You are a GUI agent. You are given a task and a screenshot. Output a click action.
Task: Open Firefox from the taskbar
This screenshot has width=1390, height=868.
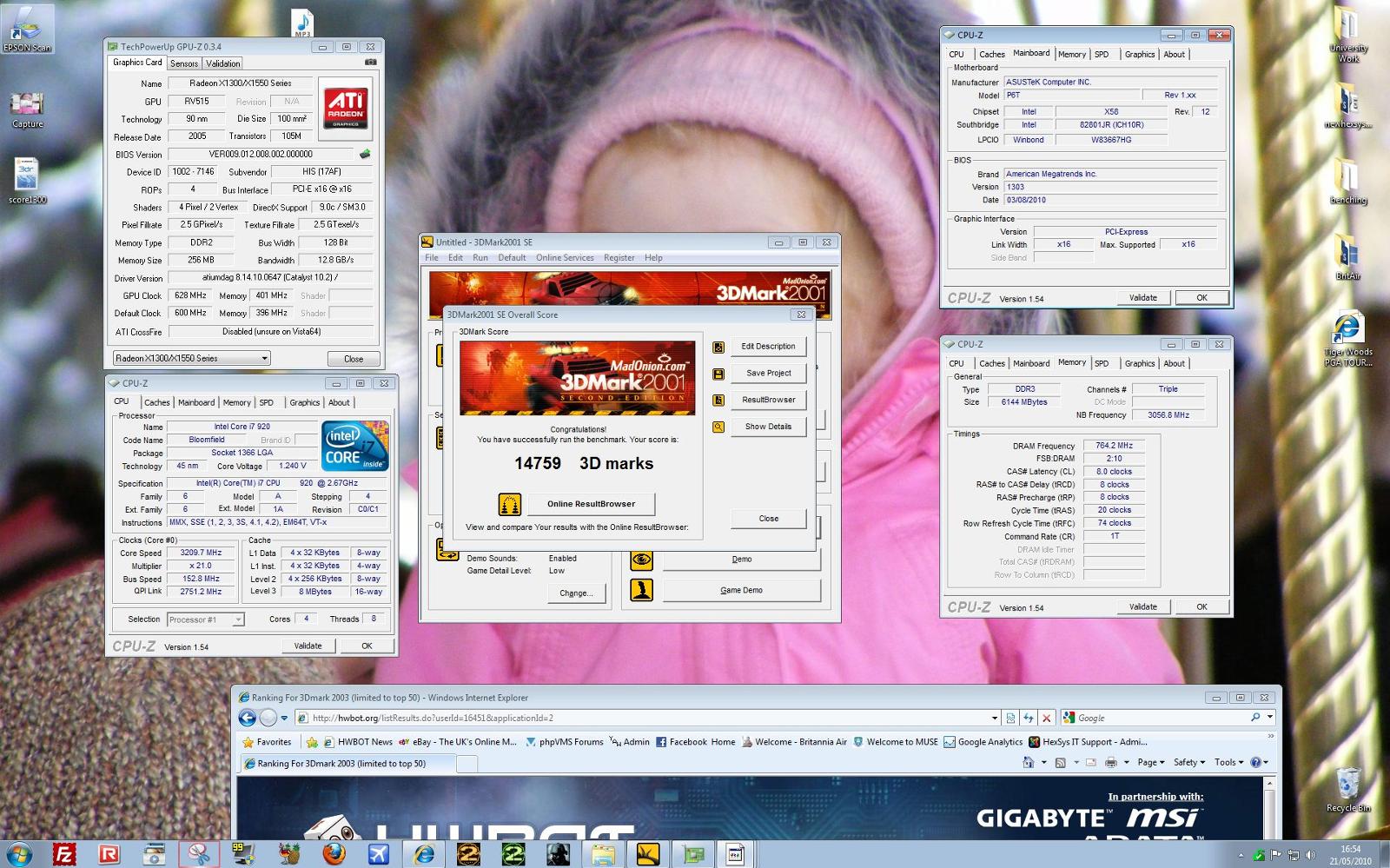(x=334, y=854)
